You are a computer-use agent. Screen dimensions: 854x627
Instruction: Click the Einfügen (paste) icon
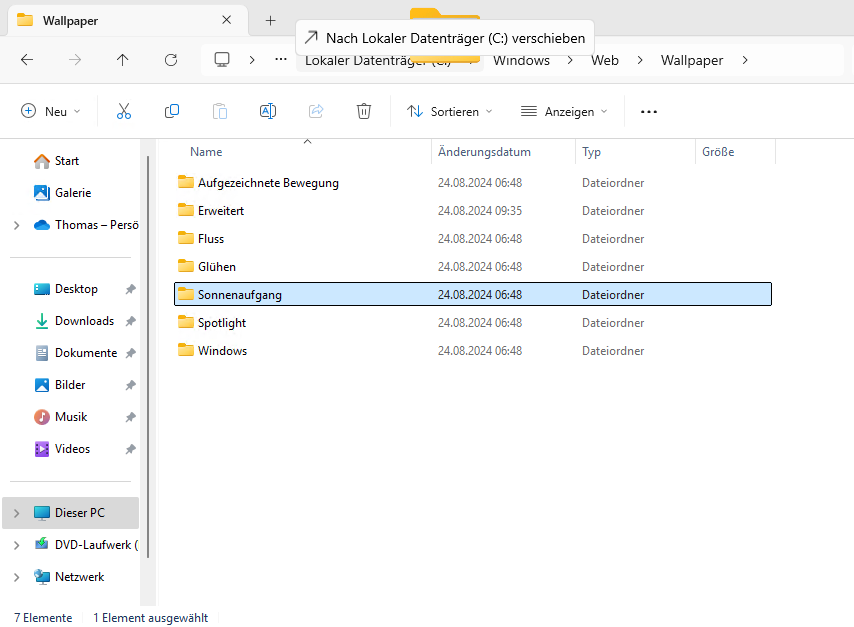point(219,111)
